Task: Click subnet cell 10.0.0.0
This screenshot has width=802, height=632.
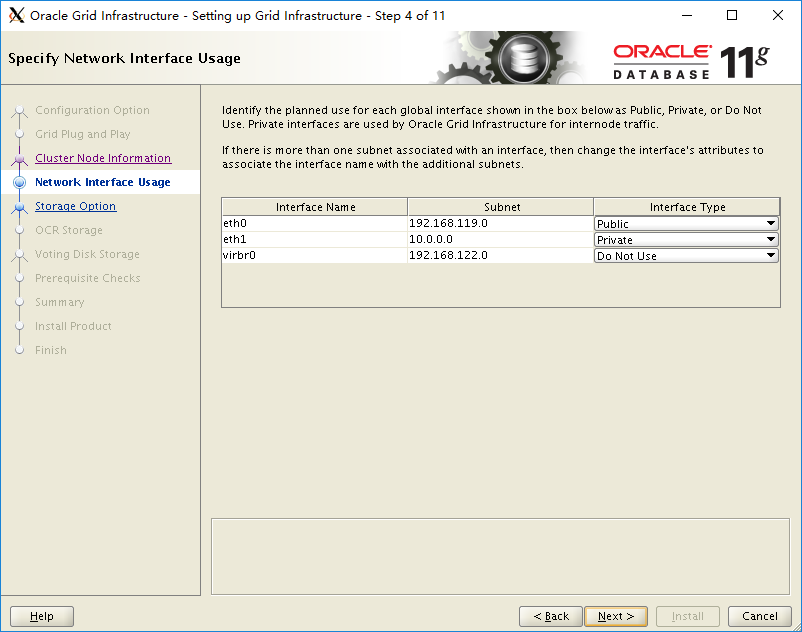Action: click(x=501, y=239)
